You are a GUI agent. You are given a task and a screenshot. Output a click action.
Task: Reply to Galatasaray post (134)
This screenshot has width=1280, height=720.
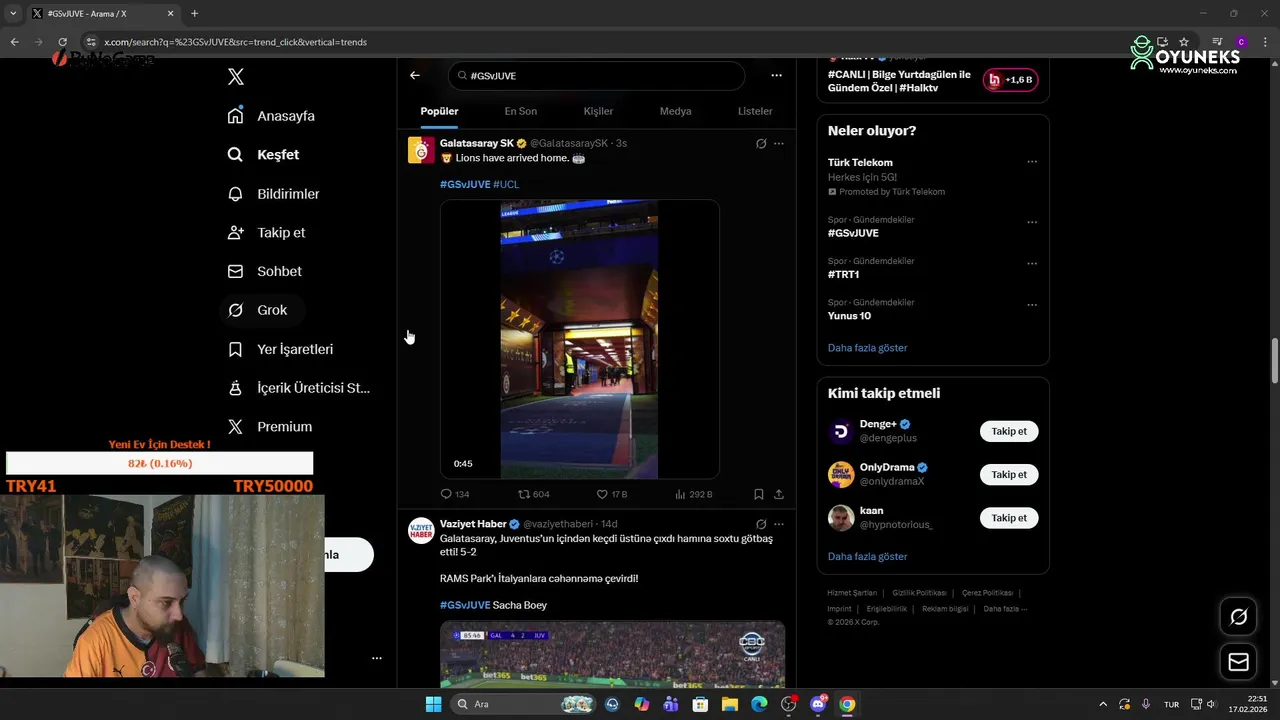point(455,494)
